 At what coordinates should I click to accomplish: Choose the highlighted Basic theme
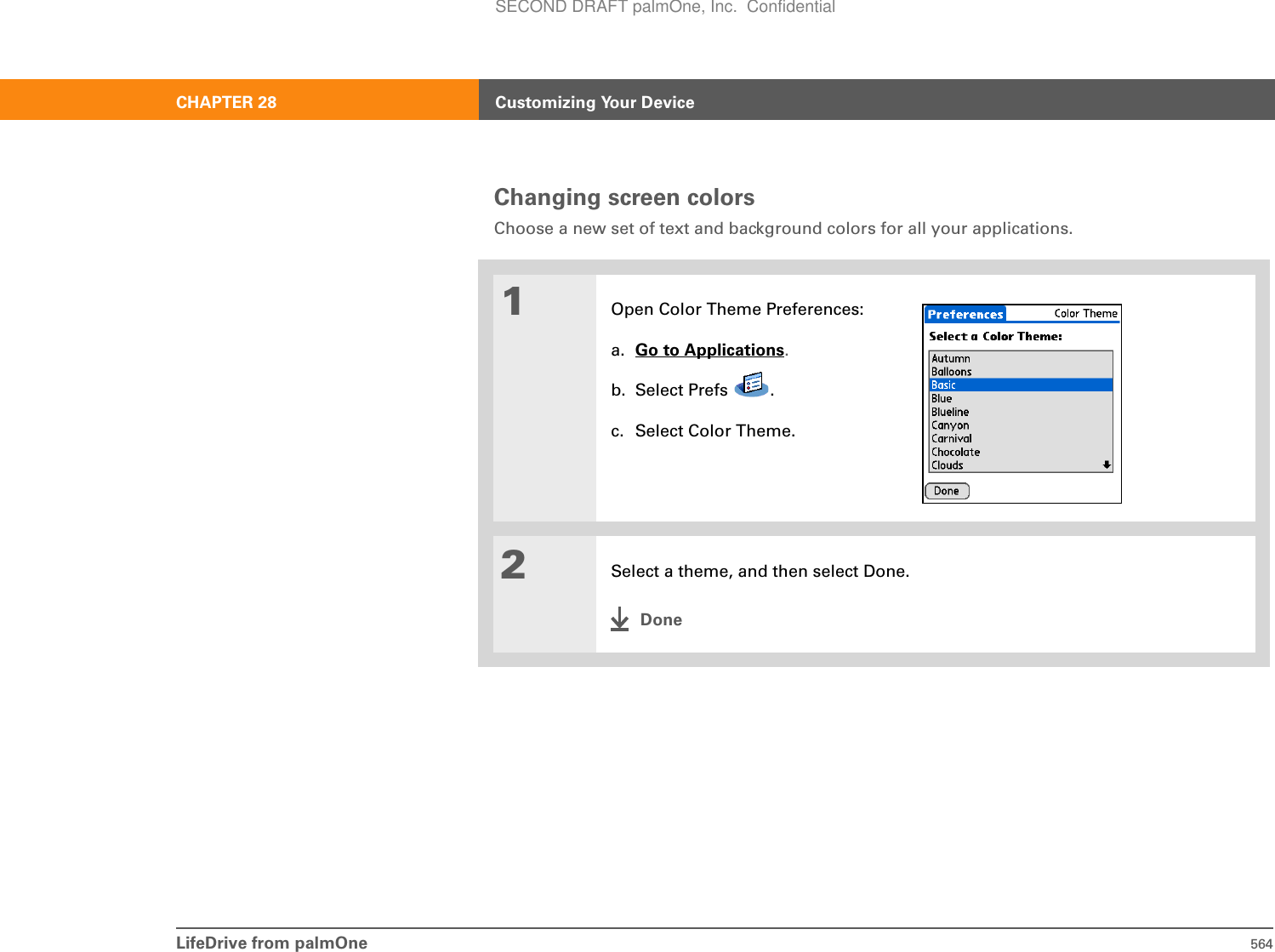click(x=1021, y=385)
